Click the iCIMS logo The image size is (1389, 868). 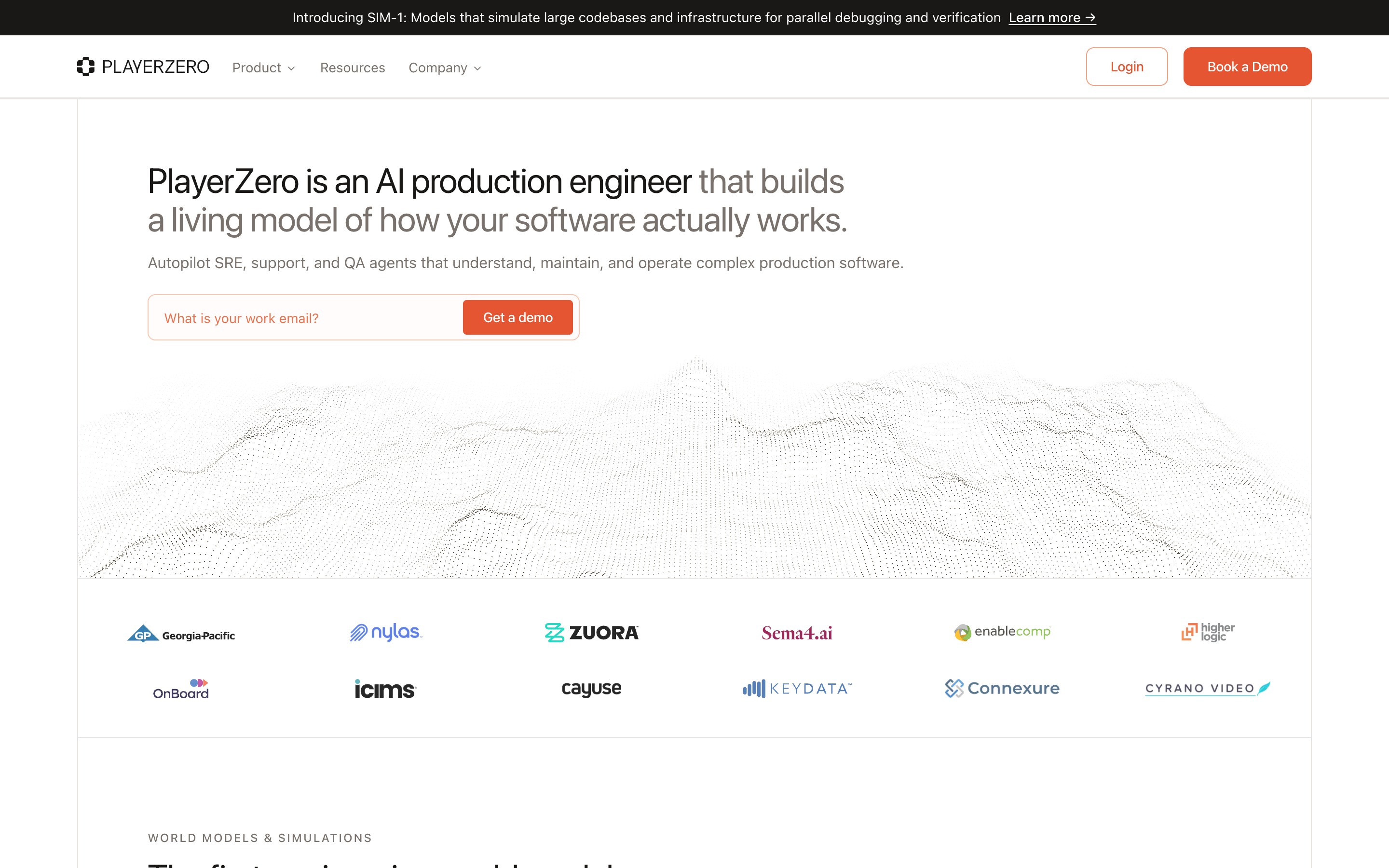385,689
